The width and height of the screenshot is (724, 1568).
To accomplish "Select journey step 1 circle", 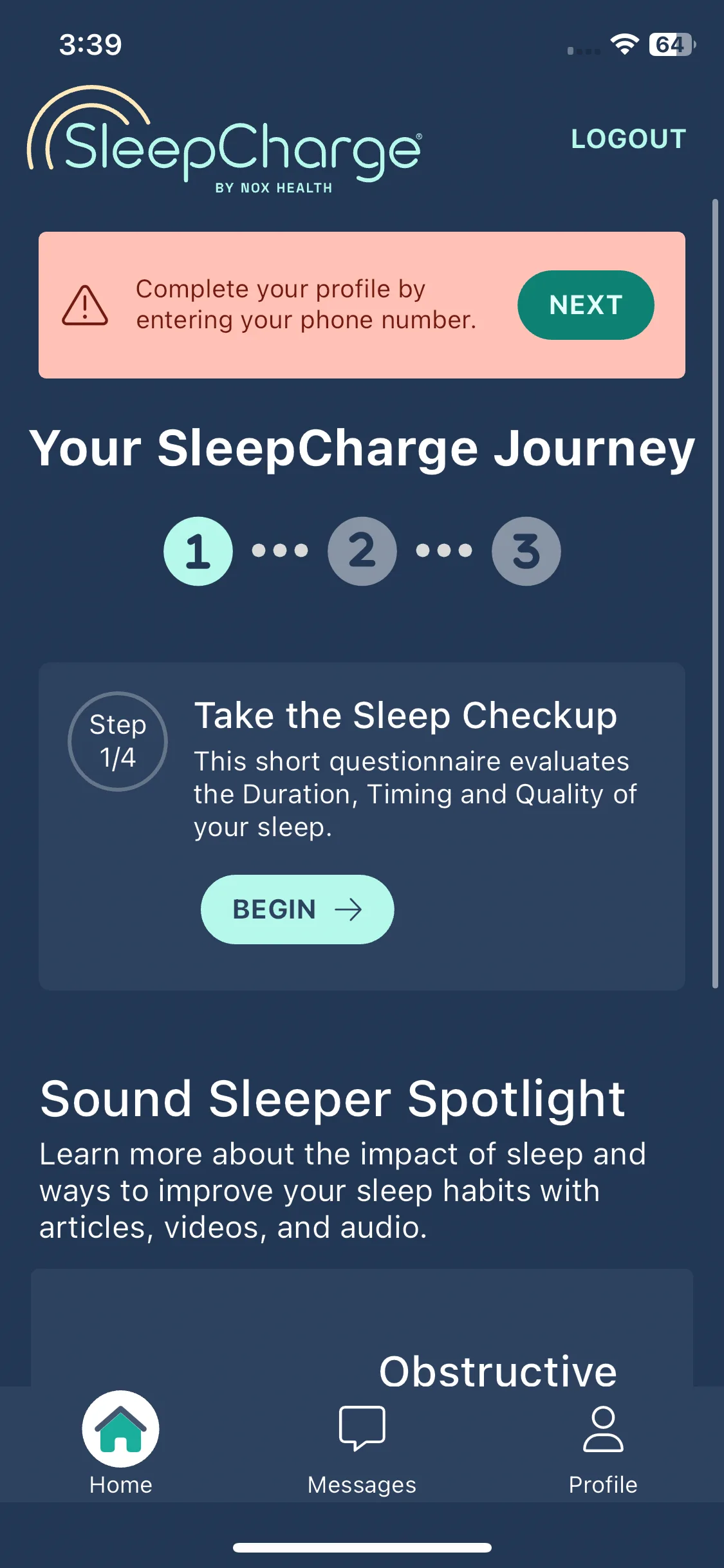I will pos(198,551).
